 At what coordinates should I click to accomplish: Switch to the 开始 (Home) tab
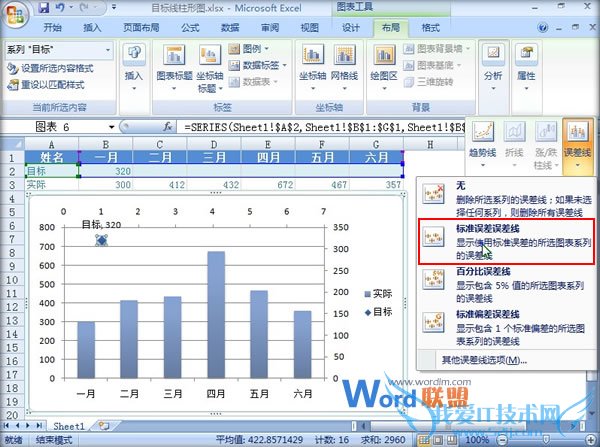52,28
